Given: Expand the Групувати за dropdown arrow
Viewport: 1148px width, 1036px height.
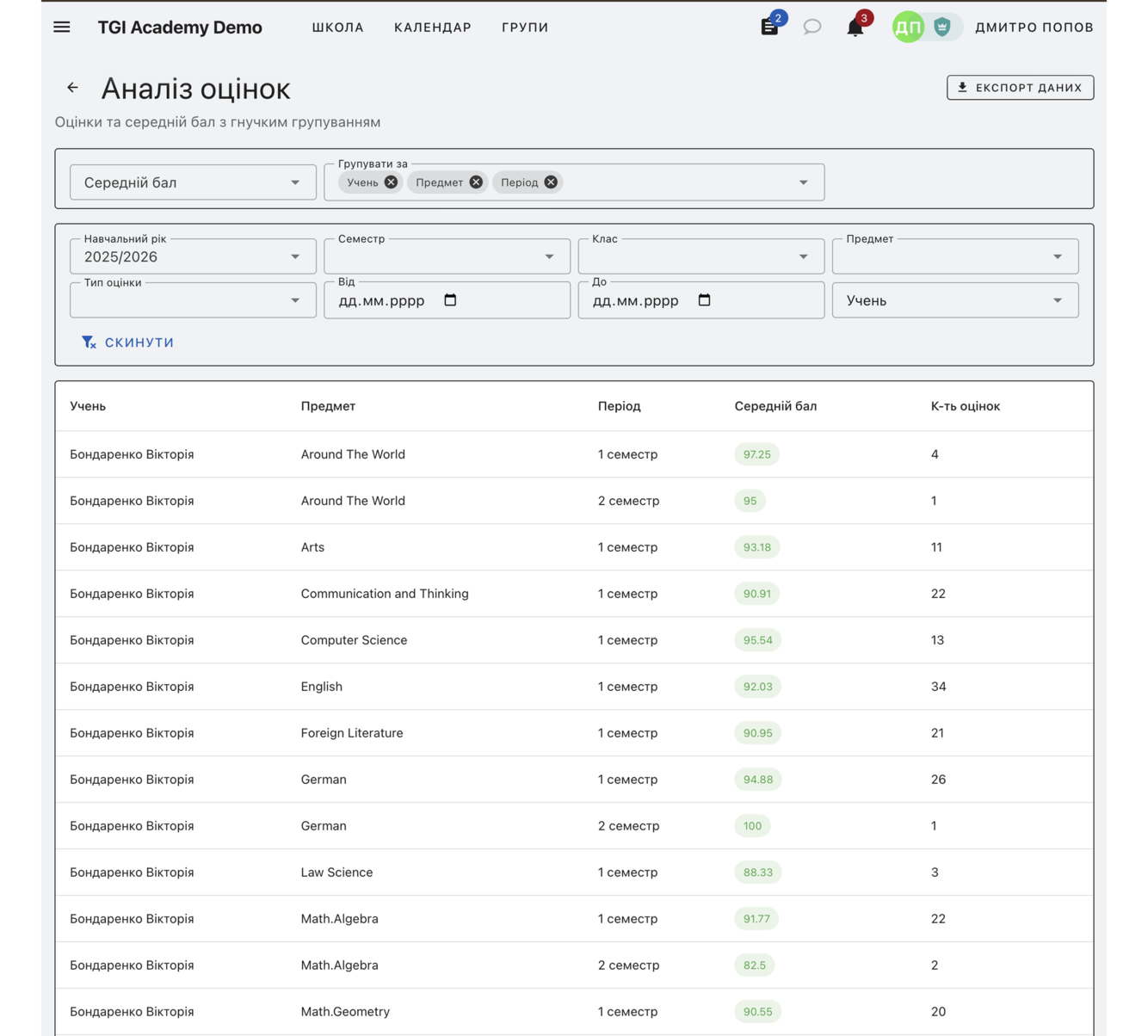Looking at the screenshot, I should click(x=803, y=182).
